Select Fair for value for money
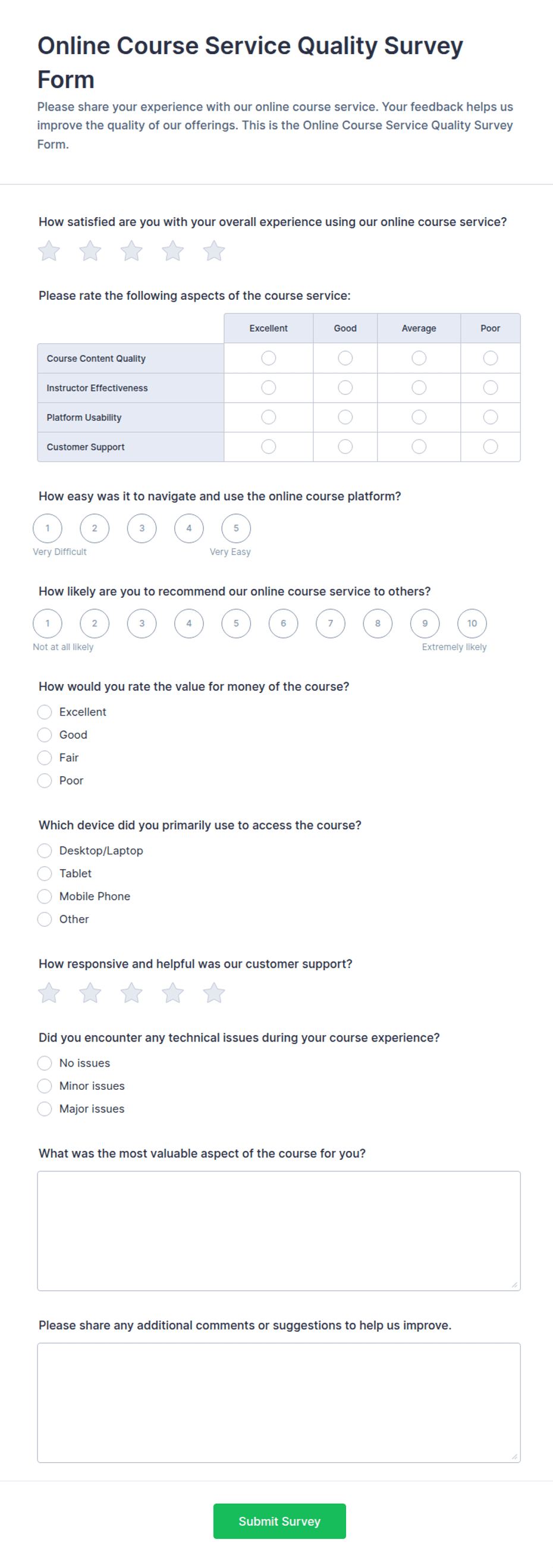553x1568 pixels. click(45, 758)
